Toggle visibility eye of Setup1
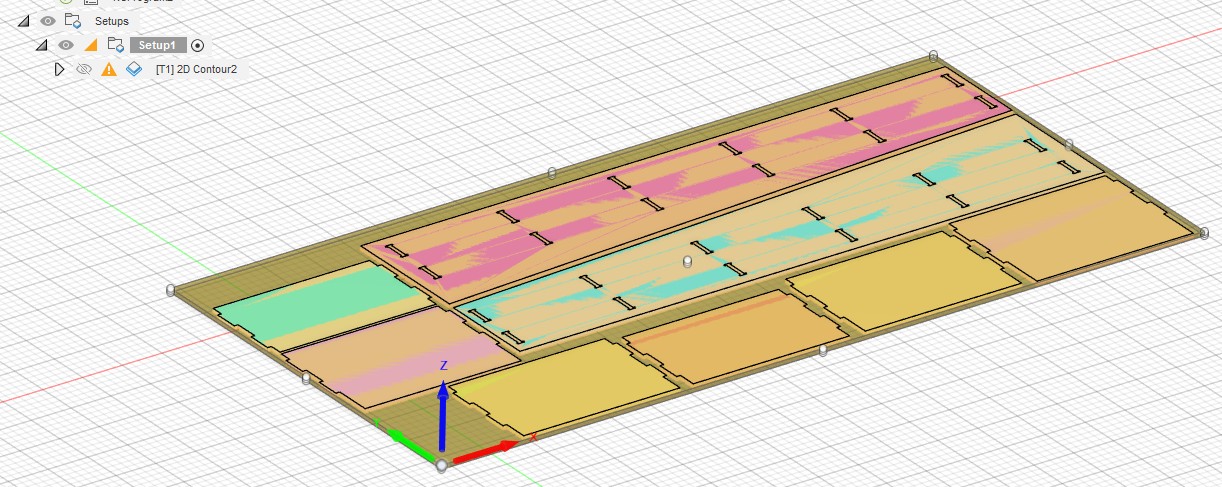Screen dimensions: 1222x487 (66, 45)
